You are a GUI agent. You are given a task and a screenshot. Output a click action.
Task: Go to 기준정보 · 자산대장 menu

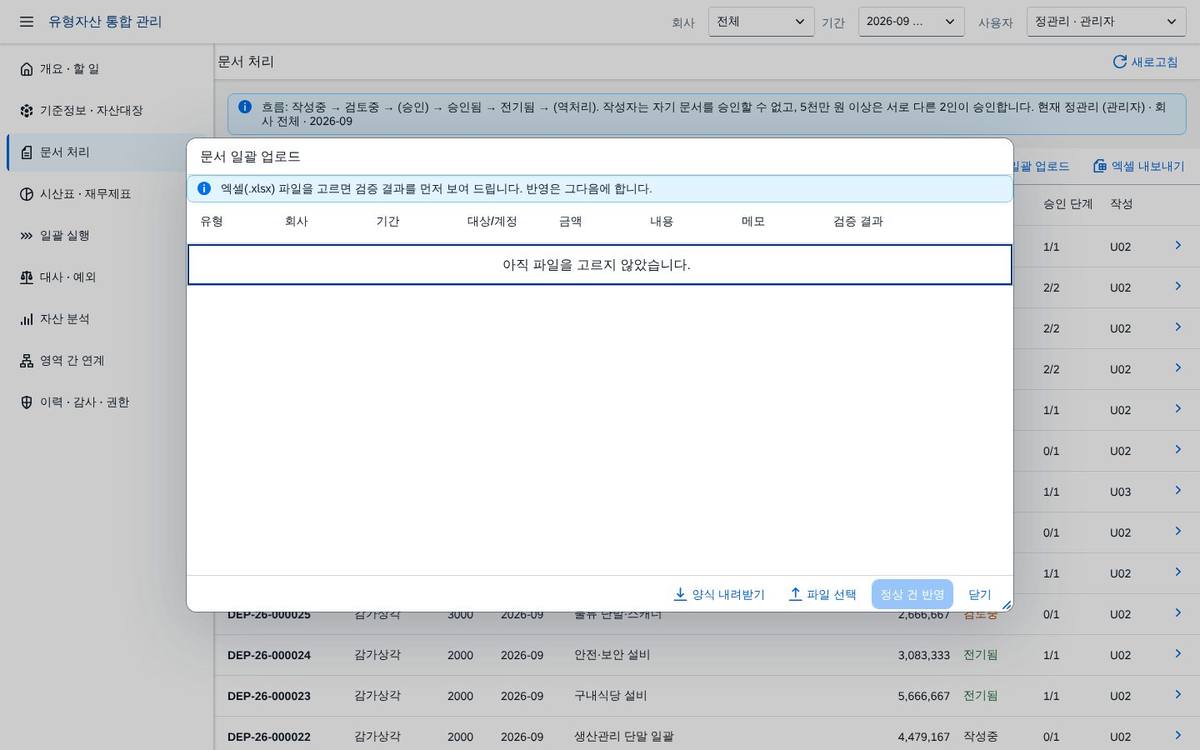(x=107, y=110)
